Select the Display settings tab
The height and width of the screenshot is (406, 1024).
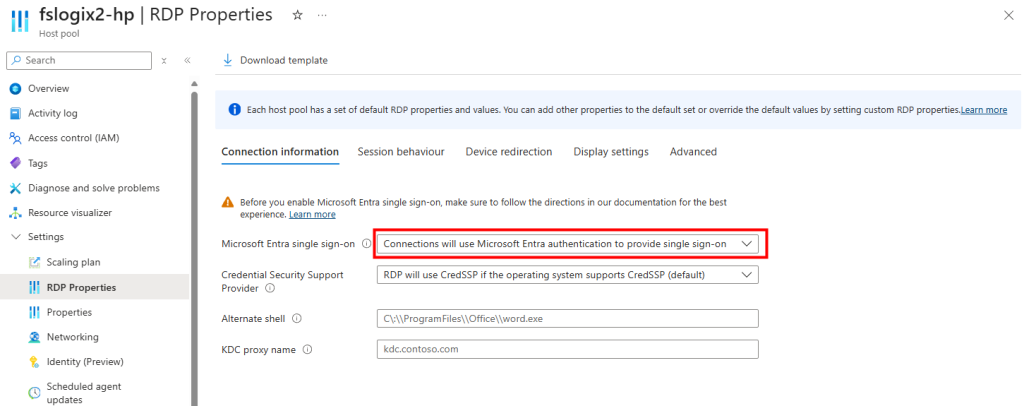pyautogui.click(x=610, y=152)
